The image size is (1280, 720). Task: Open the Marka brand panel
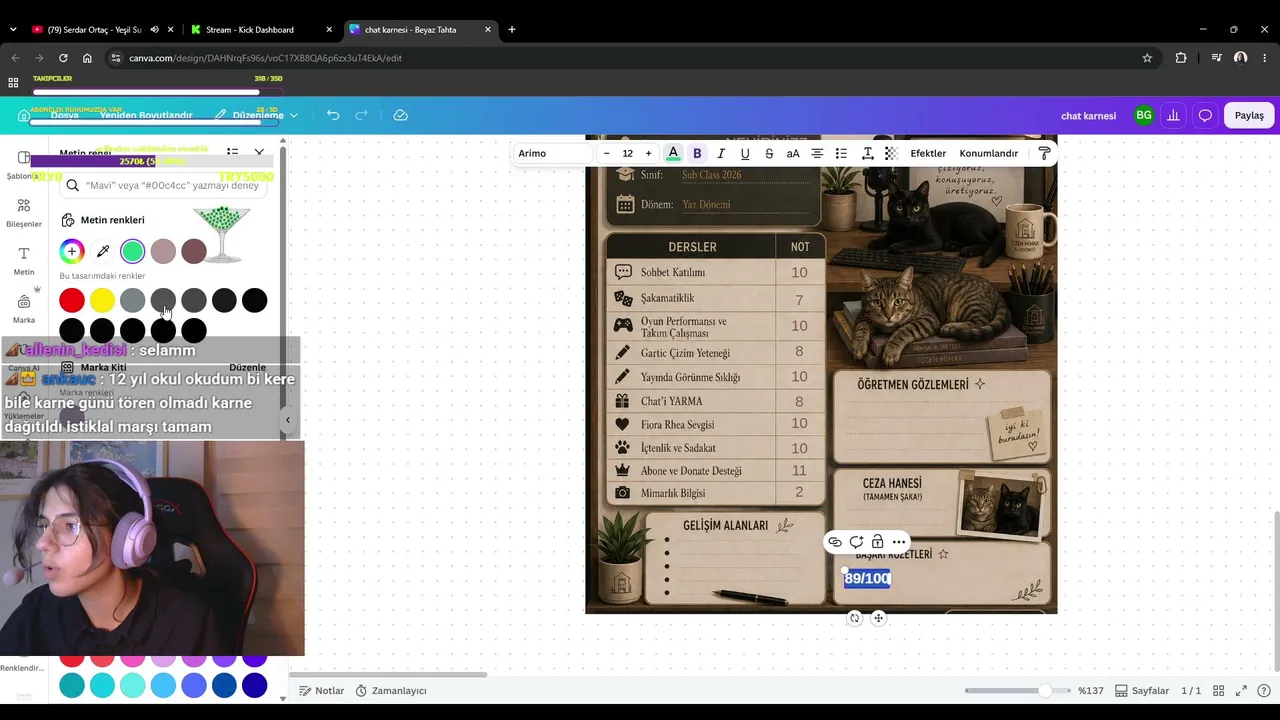click(24, 308)
